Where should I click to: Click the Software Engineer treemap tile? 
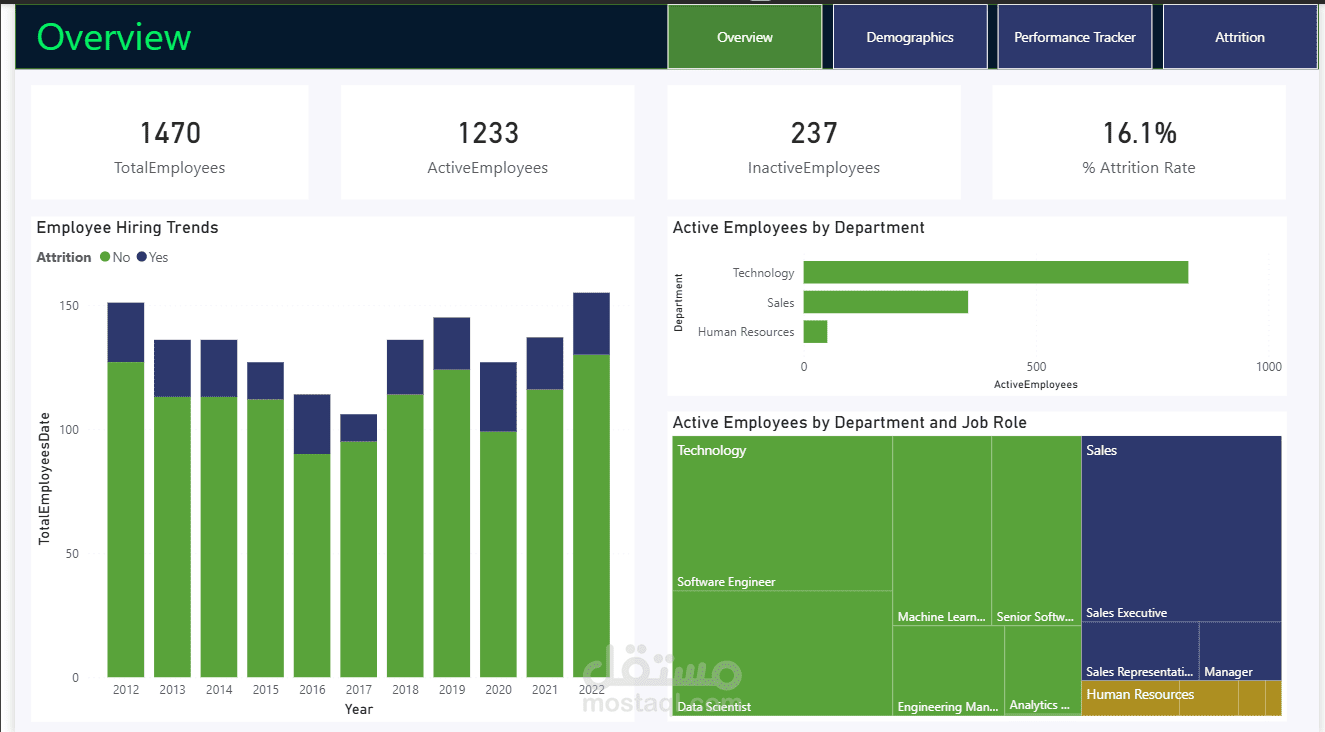point(782,513)
